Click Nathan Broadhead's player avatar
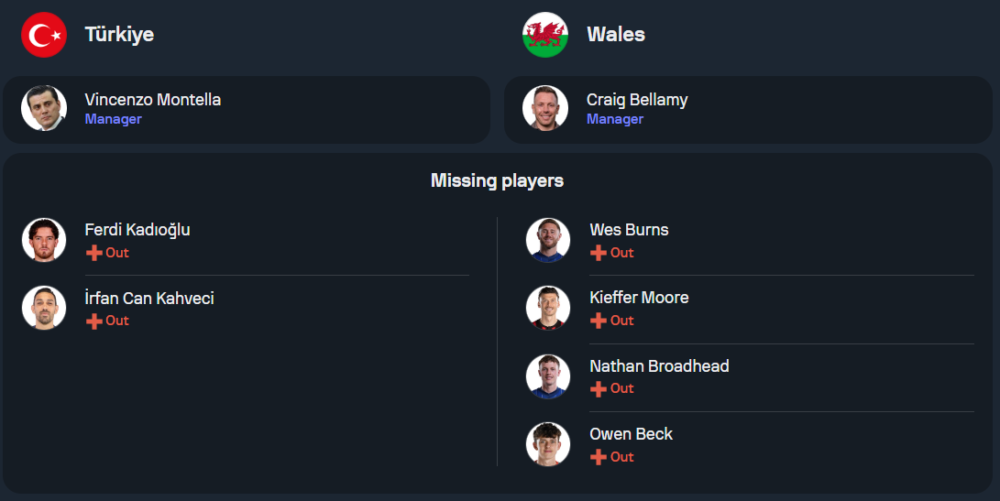 coord(548,376)
